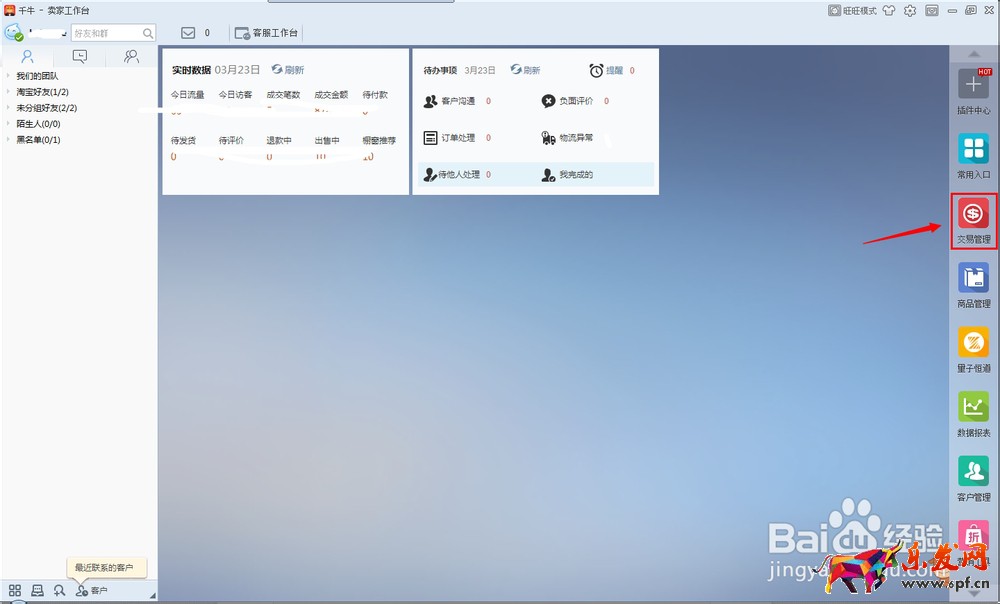Open 数据报表 data reports
This screenshot has height=604, width=1000.
(x=973, y=408)
